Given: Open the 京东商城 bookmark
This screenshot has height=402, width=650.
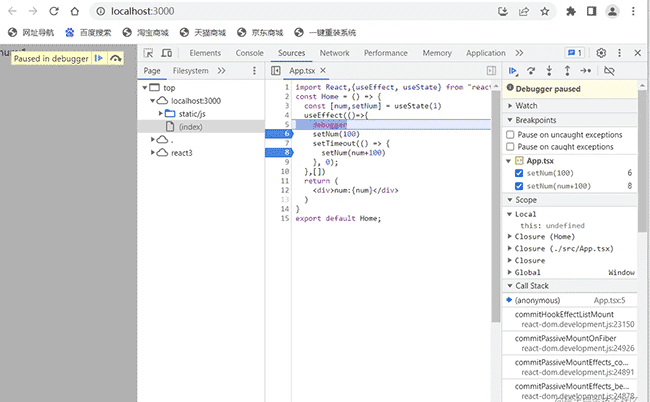Looking at the screenshot, I should [260, 32].
